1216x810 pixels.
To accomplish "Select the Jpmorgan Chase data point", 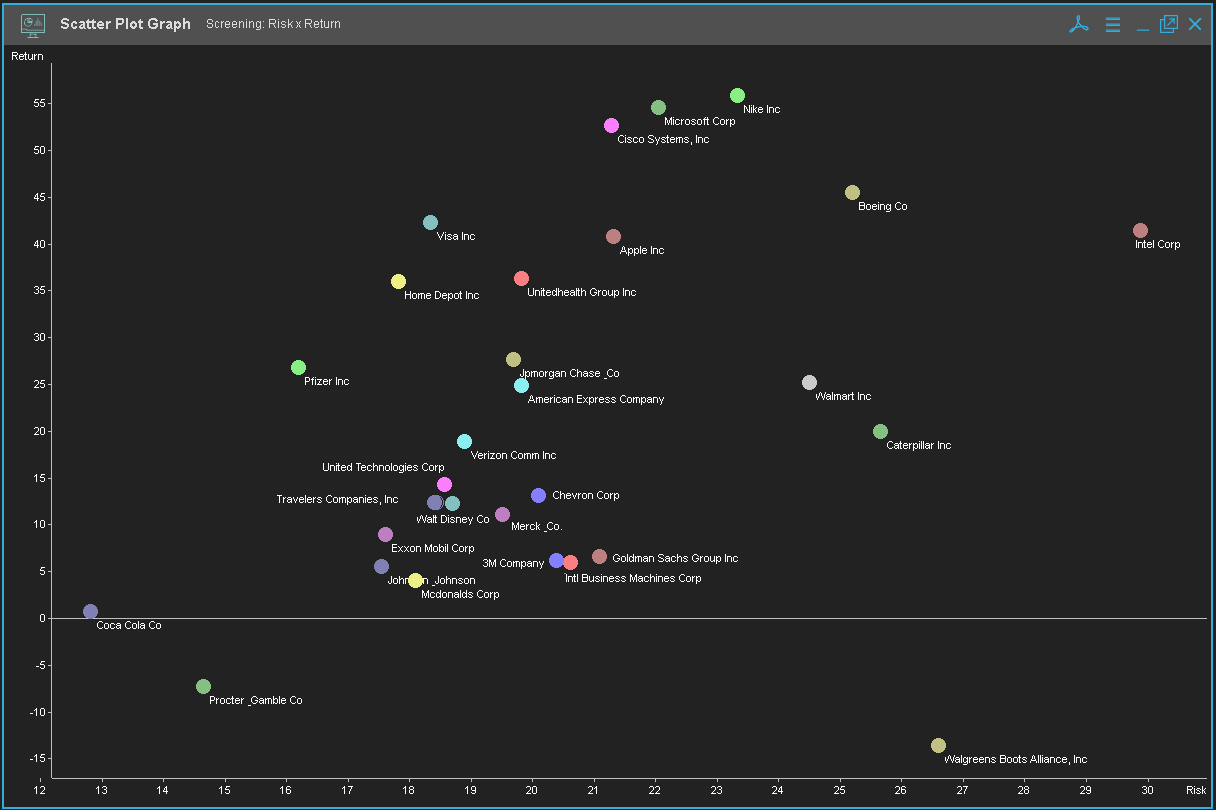I will [513, 359].
